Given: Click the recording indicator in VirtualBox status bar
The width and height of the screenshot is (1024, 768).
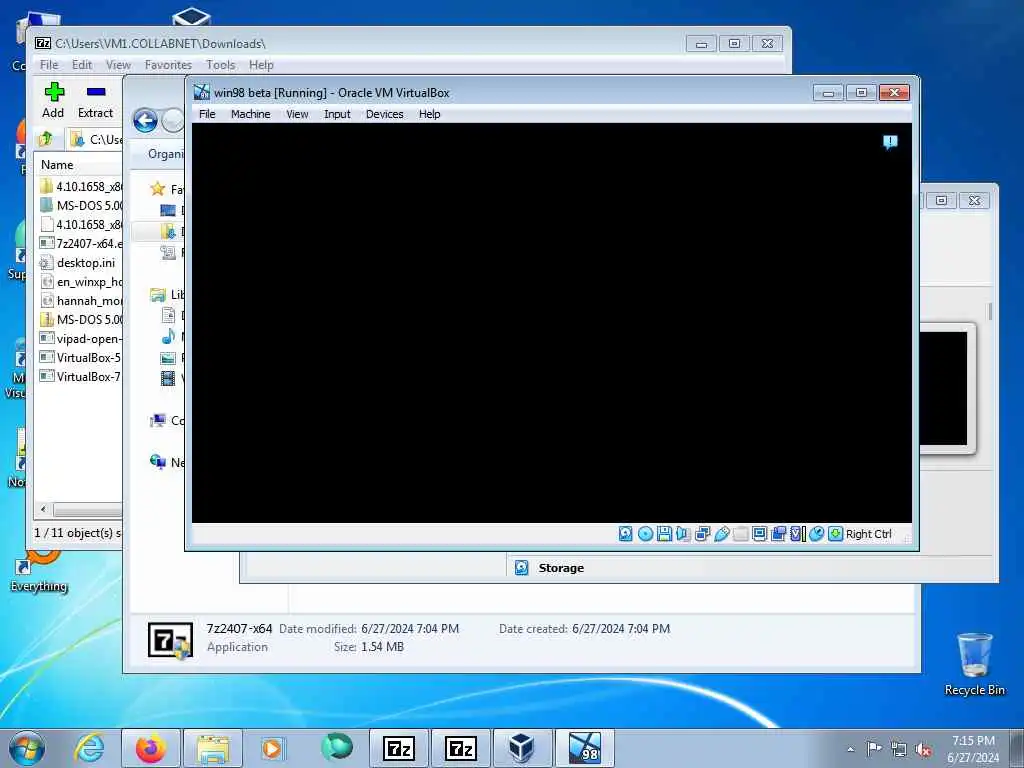Looking at the screenshot, I should pyautogui.click(x=778, y=534).
